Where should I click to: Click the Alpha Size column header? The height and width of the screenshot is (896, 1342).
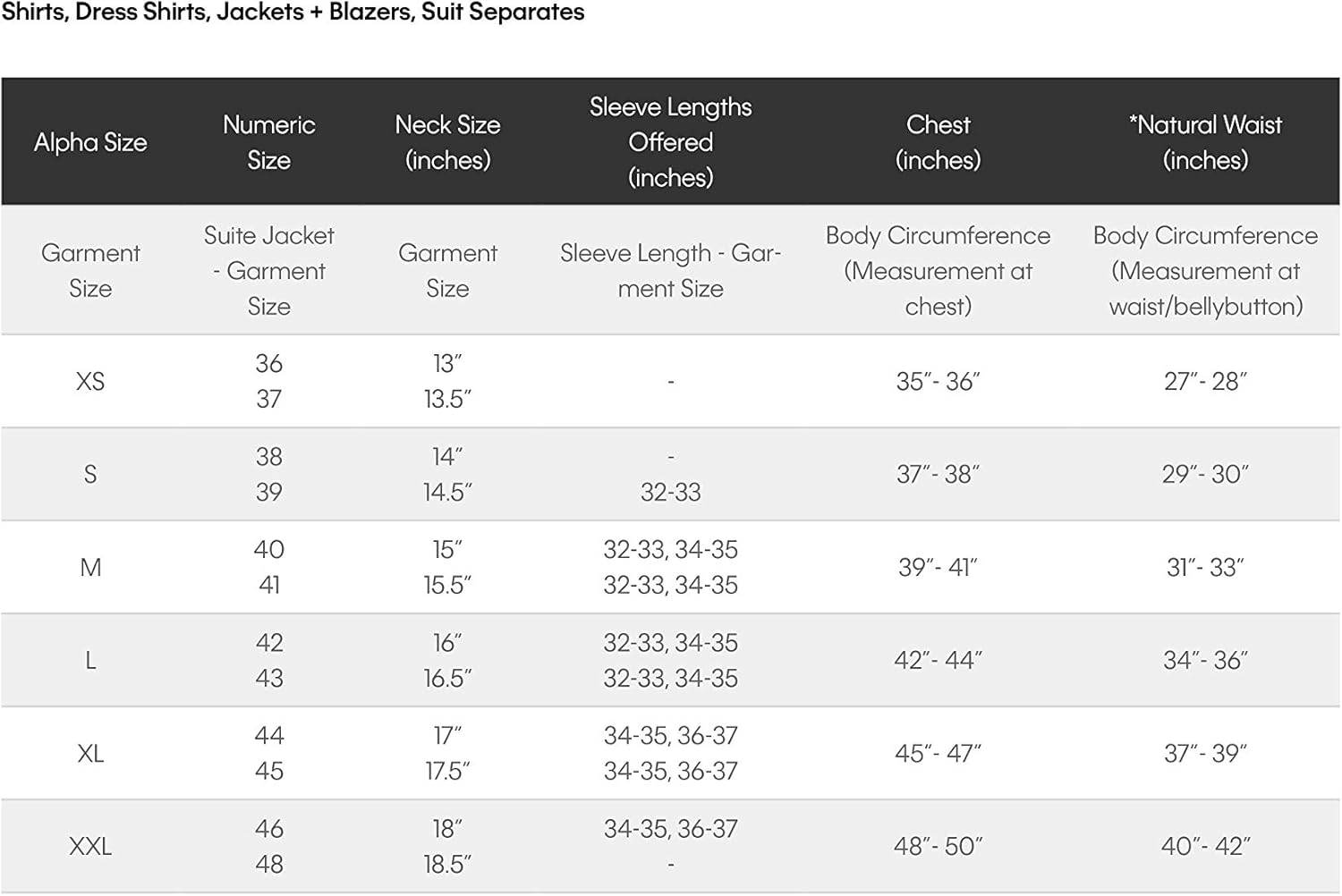(x=90, y=142)
